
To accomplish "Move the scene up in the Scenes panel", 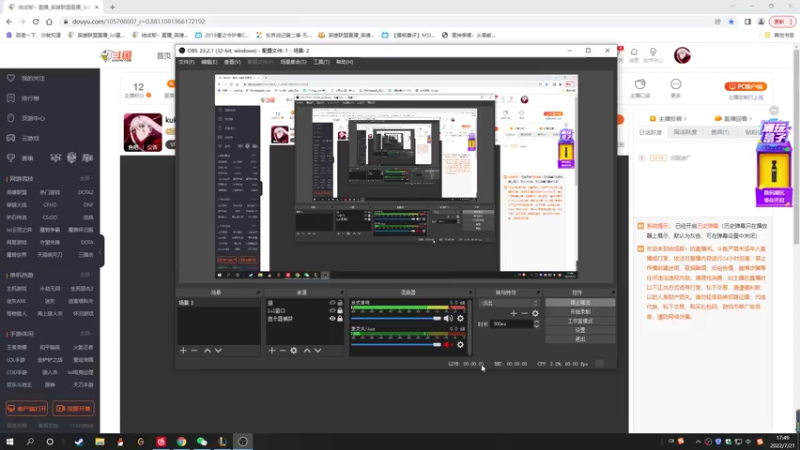I will point(207,351).
